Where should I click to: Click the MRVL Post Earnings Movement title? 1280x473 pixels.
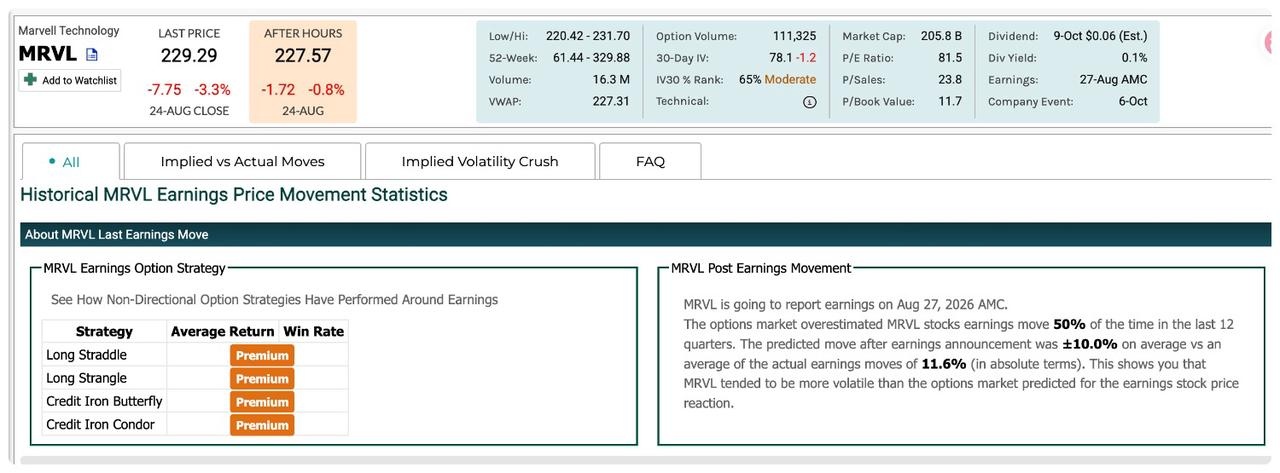(761, 268)
